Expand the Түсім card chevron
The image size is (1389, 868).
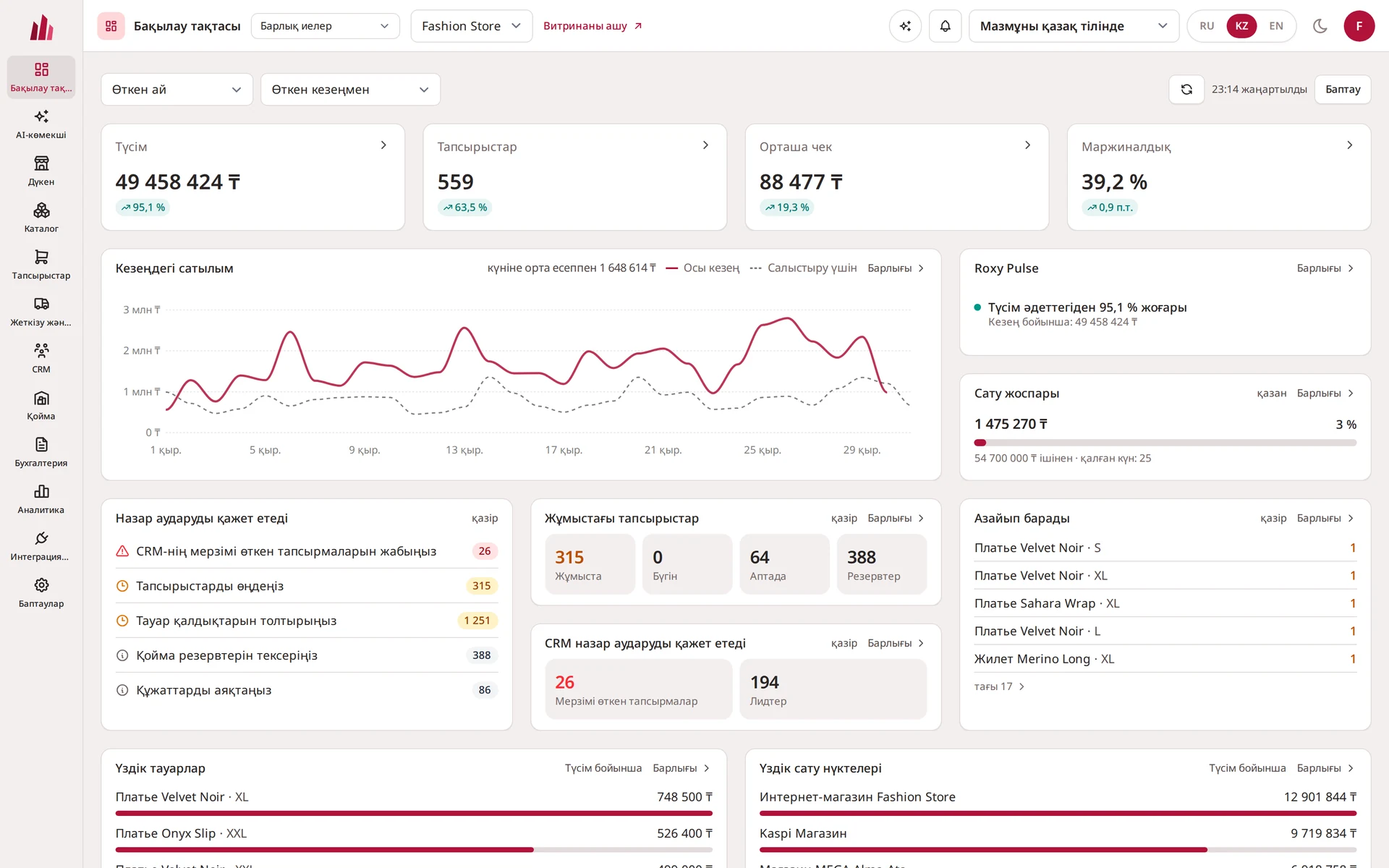pos(383,145)
